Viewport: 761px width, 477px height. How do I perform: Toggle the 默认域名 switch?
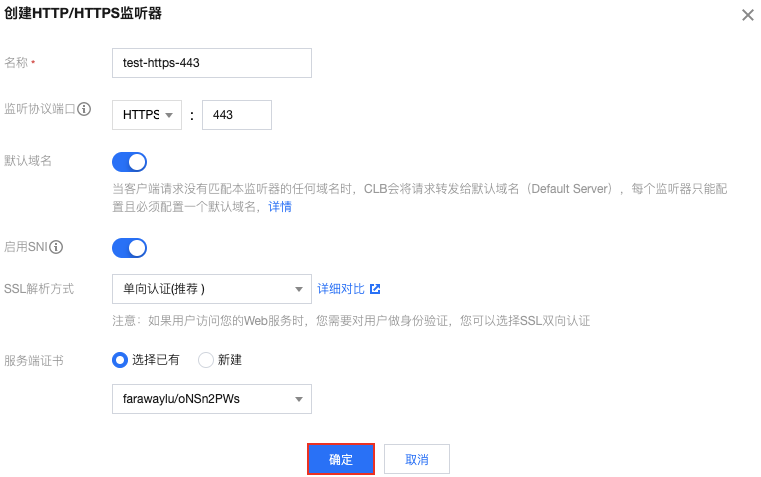tap(130, 162)
